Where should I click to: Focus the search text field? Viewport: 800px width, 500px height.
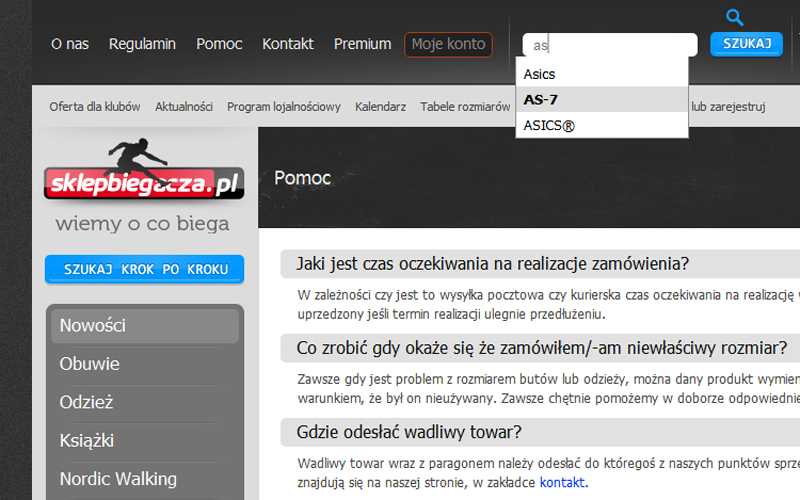(610, 45)
